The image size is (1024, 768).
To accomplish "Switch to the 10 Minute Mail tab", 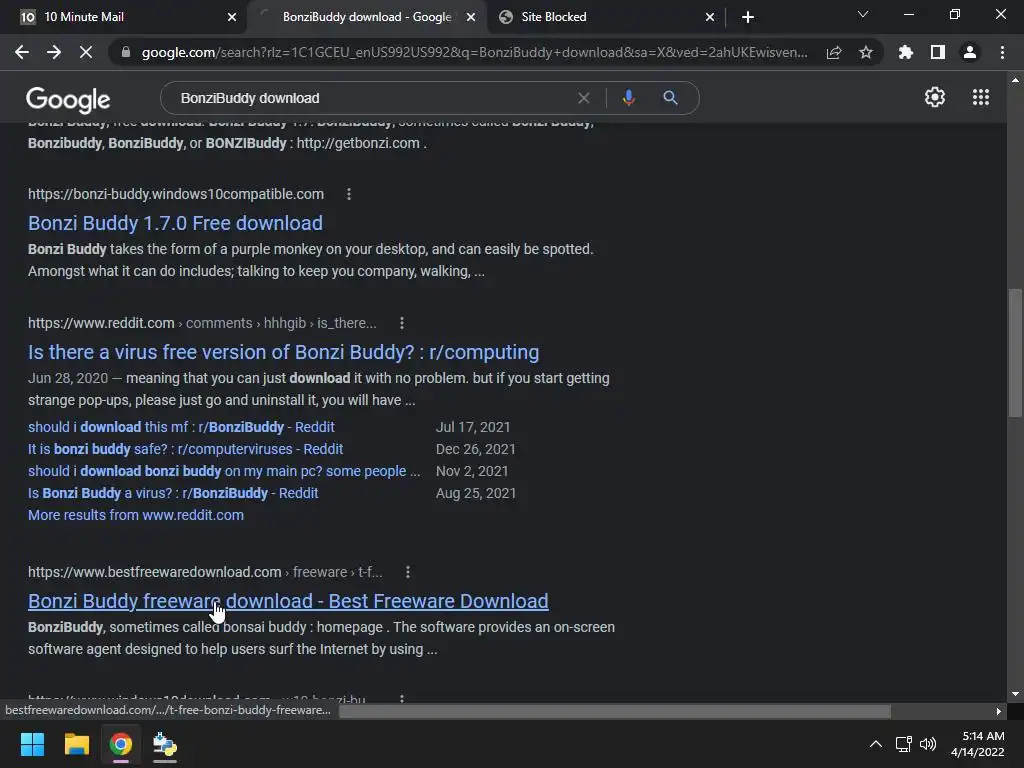I will [124, 17].
